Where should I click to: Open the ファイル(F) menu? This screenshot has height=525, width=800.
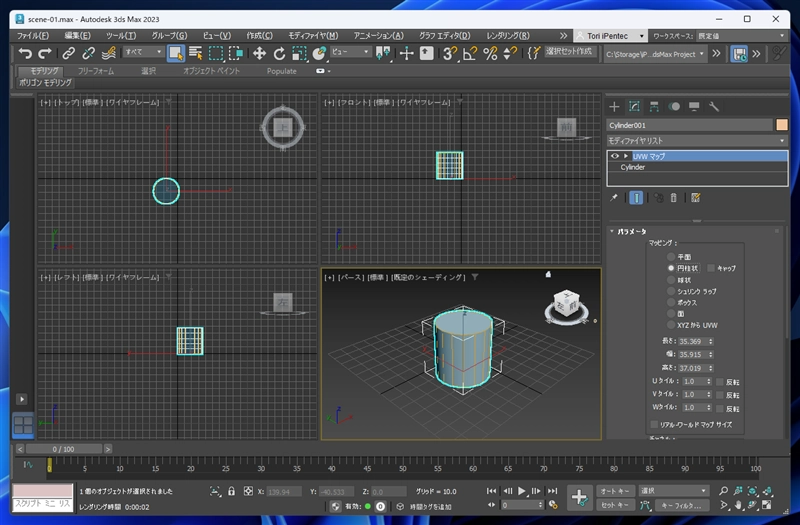point(33,36)
